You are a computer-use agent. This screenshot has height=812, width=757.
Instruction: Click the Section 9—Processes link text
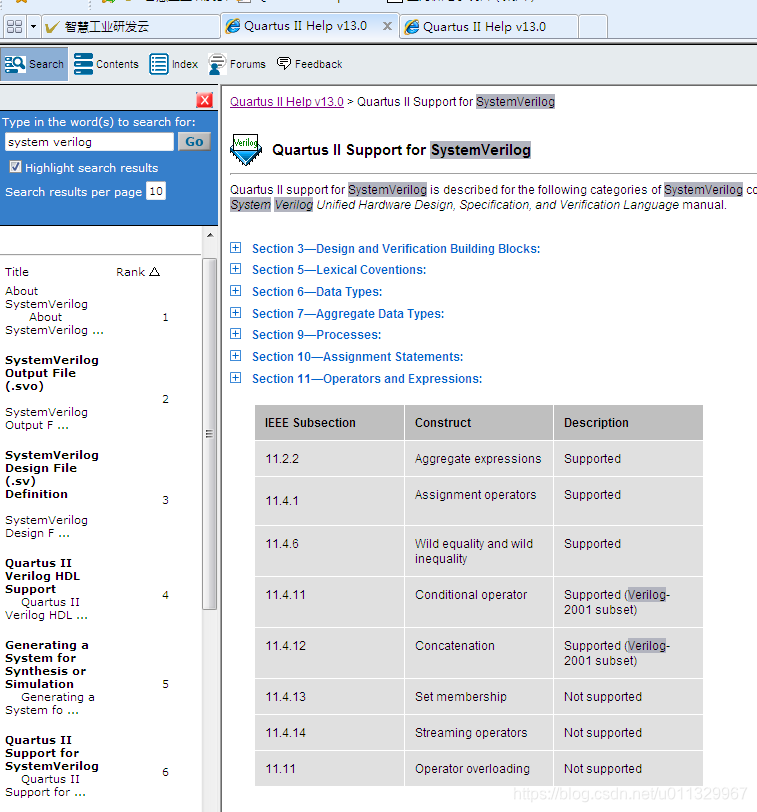pos(316,335)
